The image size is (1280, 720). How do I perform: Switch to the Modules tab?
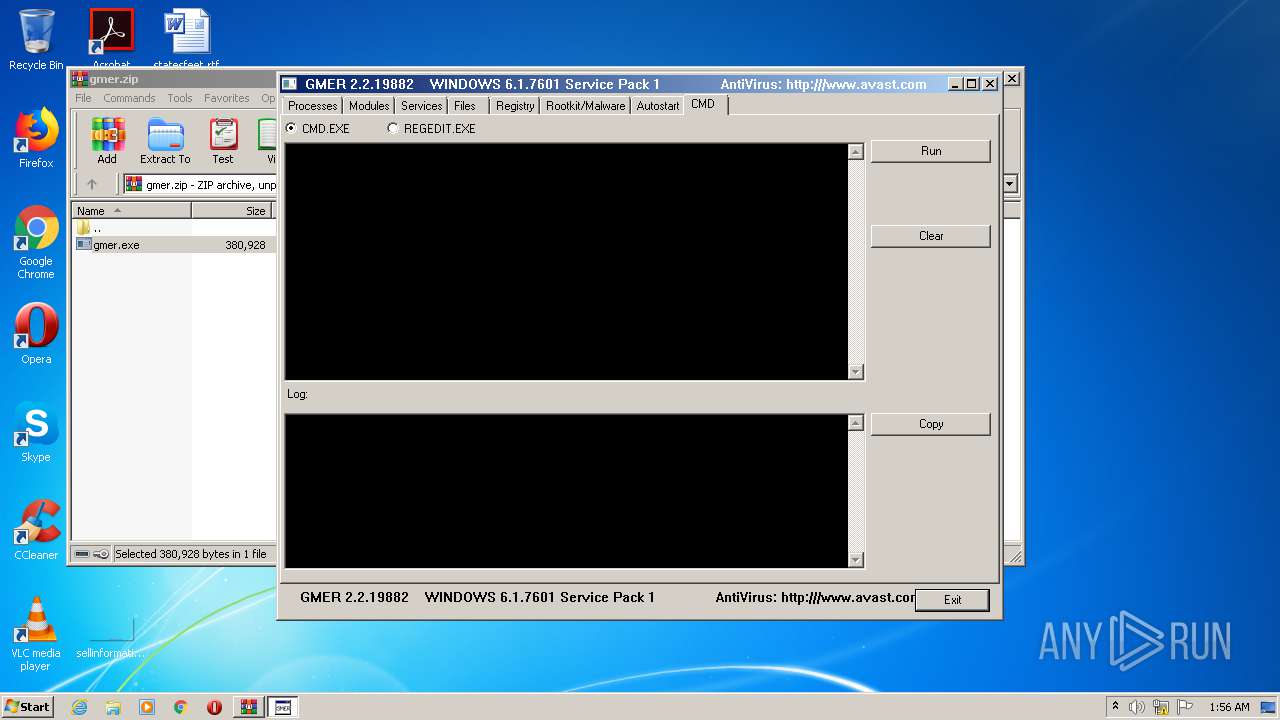click(x=369, y=106)
